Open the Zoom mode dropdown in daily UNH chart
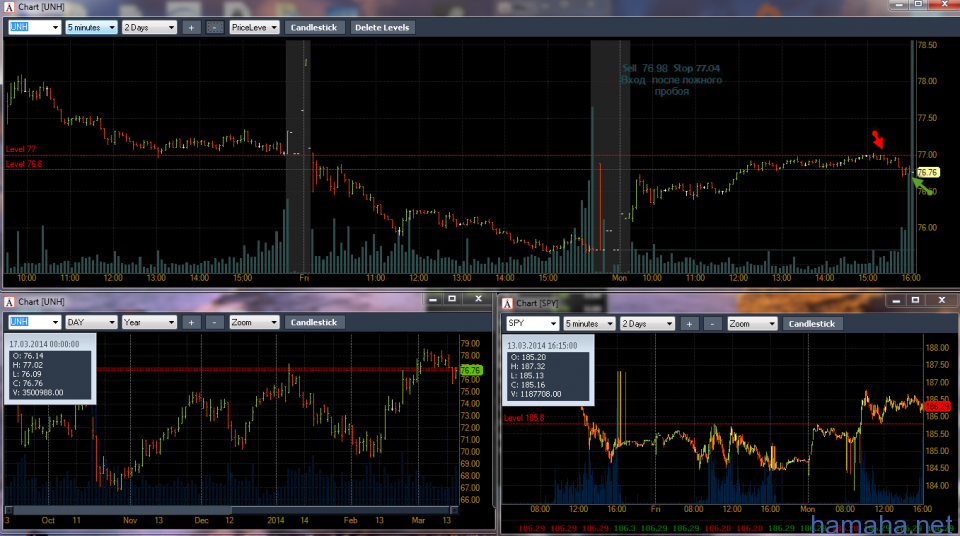The height and width of the screenshot is (536, 960). [254, 322]
